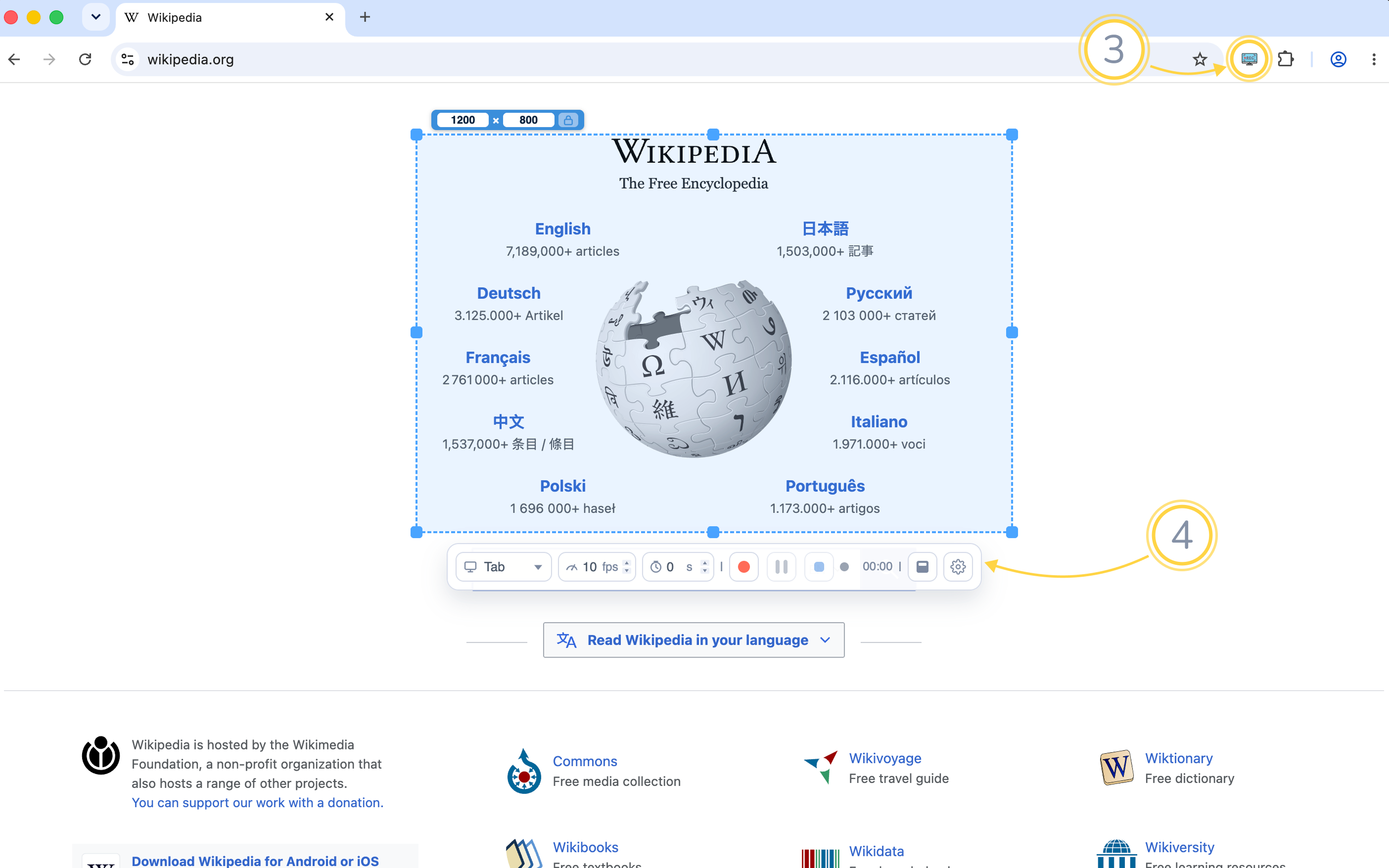The image size is (1389, 868).
Task: Select the Wikipedia browser tab
Action: tap(230, 18)
